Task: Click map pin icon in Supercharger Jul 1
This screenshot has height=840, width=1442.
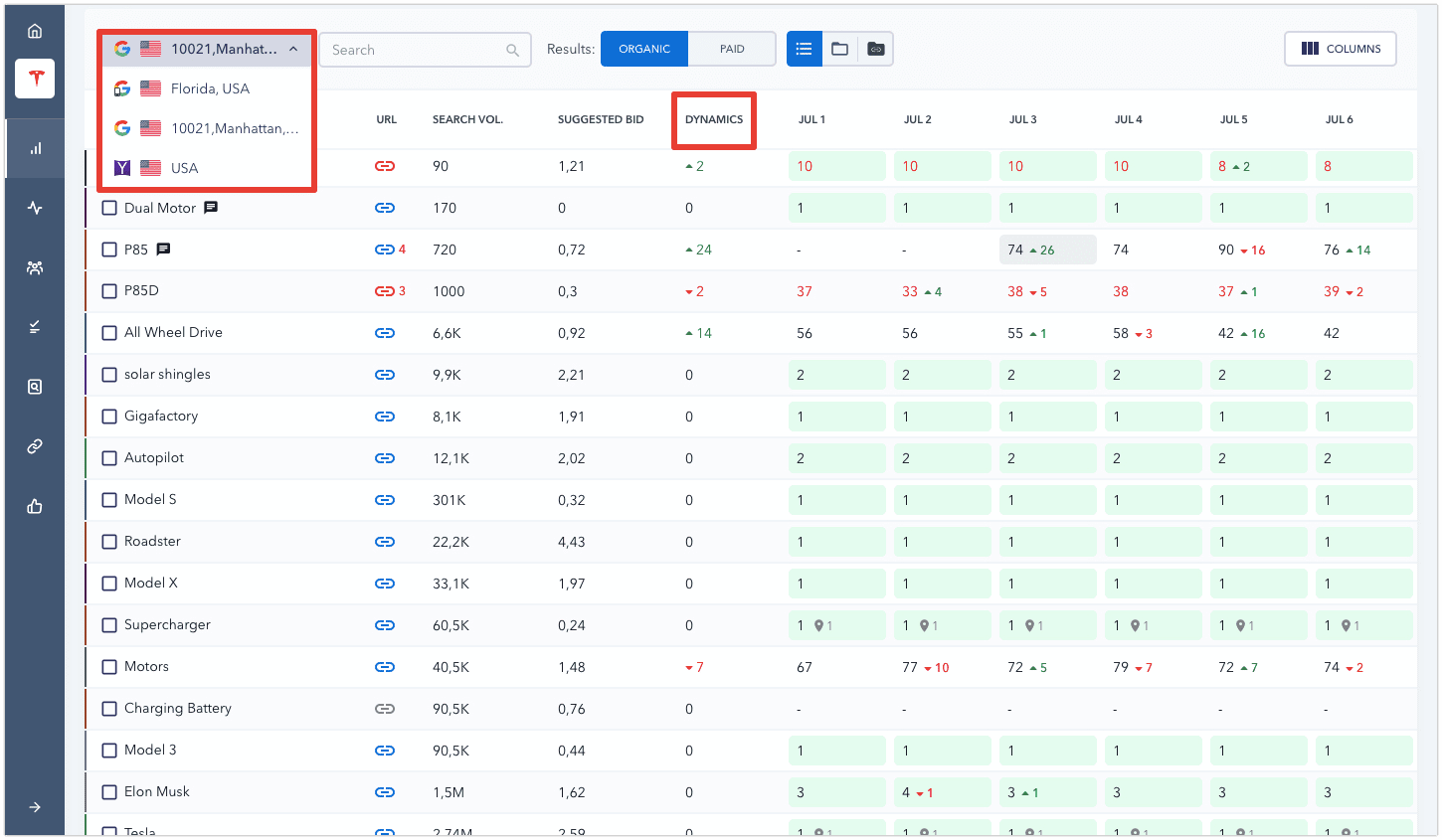Action: click(x=818, y=625)
